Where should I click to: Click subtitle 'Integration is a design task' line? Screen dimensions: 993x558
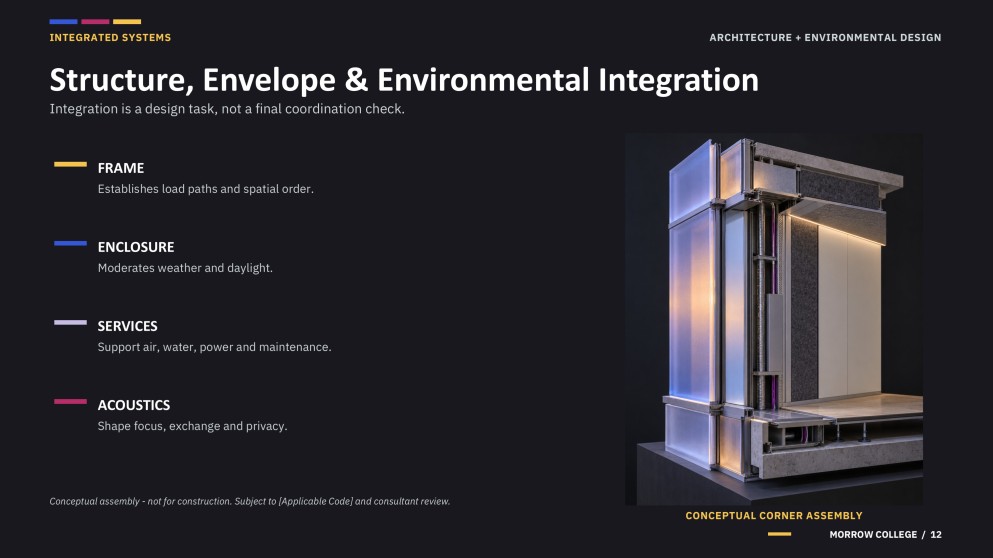coord(227,109)
